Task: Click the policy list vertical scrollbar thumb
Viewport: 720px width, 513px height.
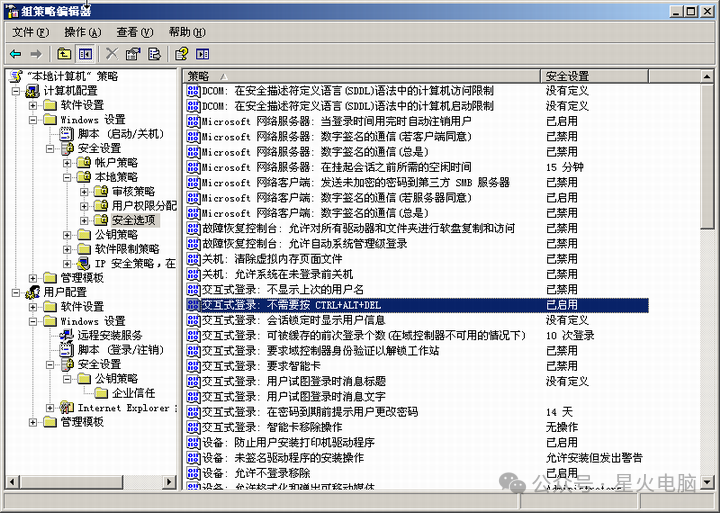Action: click(707, 155)
